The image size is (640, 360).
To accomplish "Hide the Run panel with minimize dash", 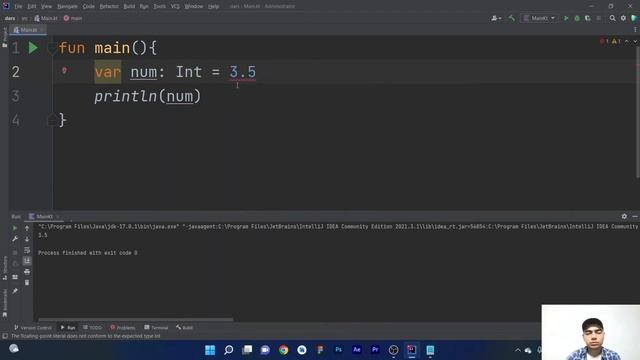I will 635,216.
